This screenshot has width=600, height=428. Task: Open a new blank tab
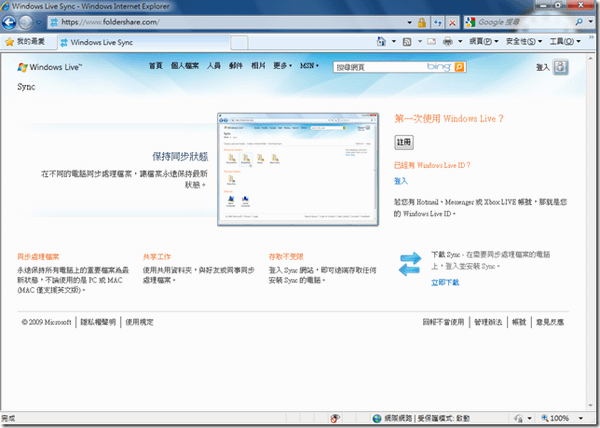pyautogui.click(x=239, y=42)
